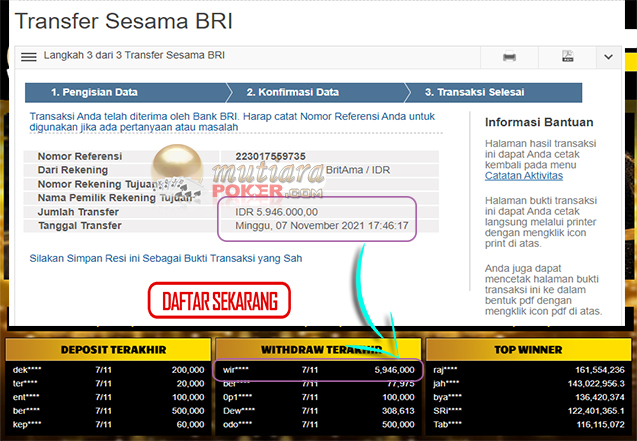Click withdraw row wir**** 5,946,000
The image size is (637, 441).
pyautogui.click(x=318, y=370)
